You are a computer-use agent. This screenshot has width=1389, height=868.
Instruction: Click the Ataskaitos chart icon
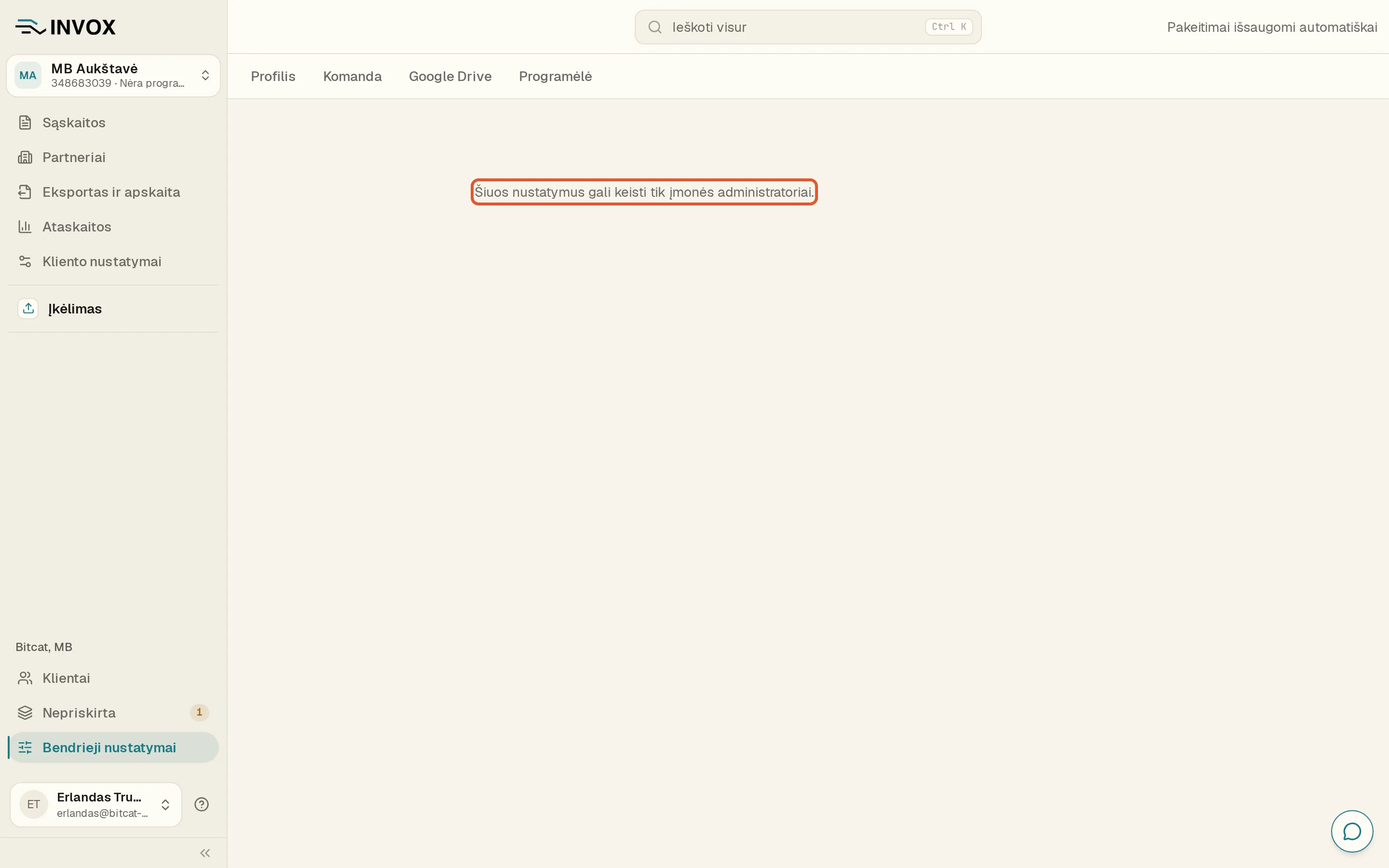coord(25,227)
